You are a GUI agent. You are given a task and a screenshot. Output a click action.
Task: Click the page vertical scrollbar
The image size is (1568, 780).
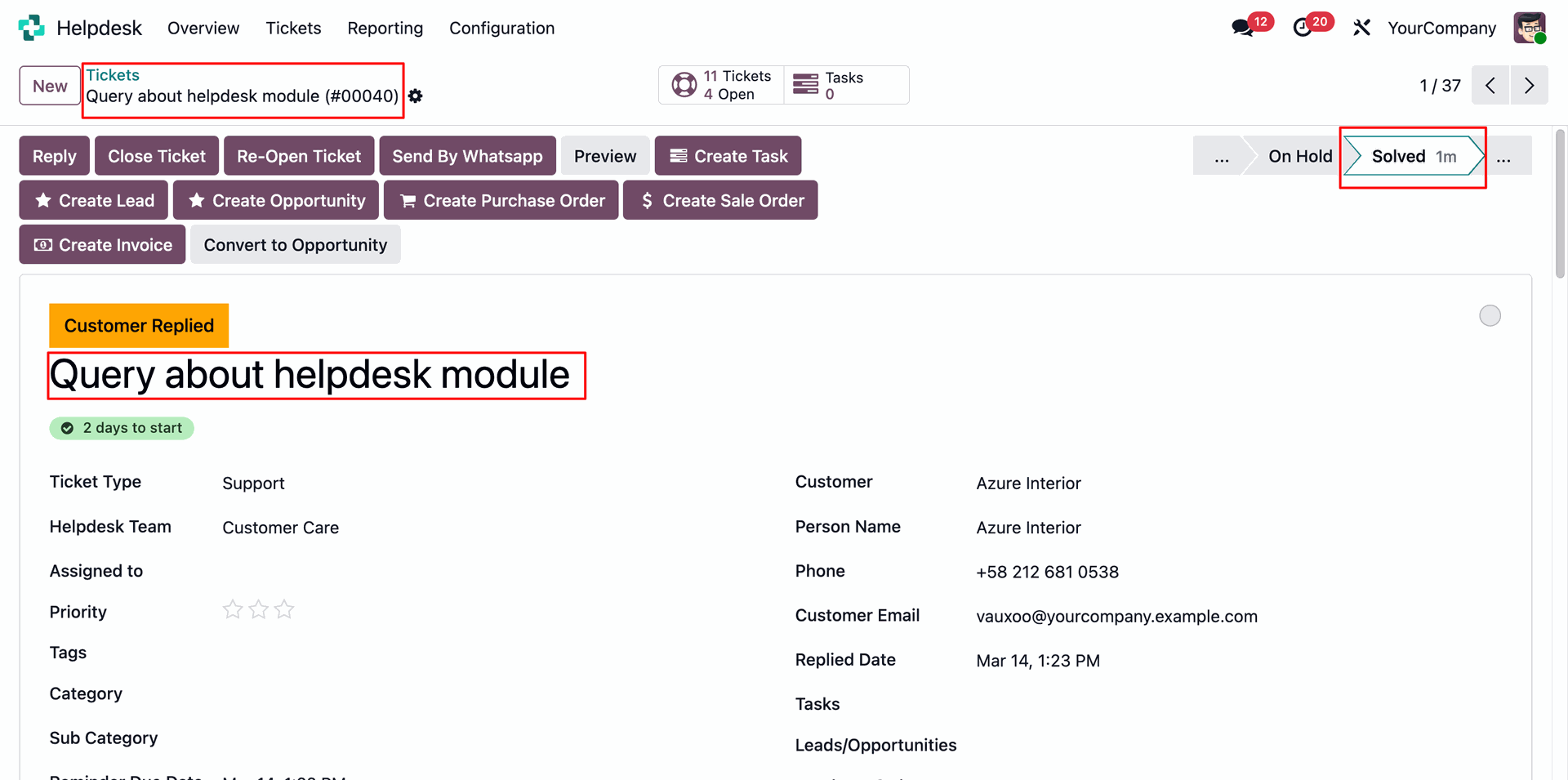point(1561,204)
